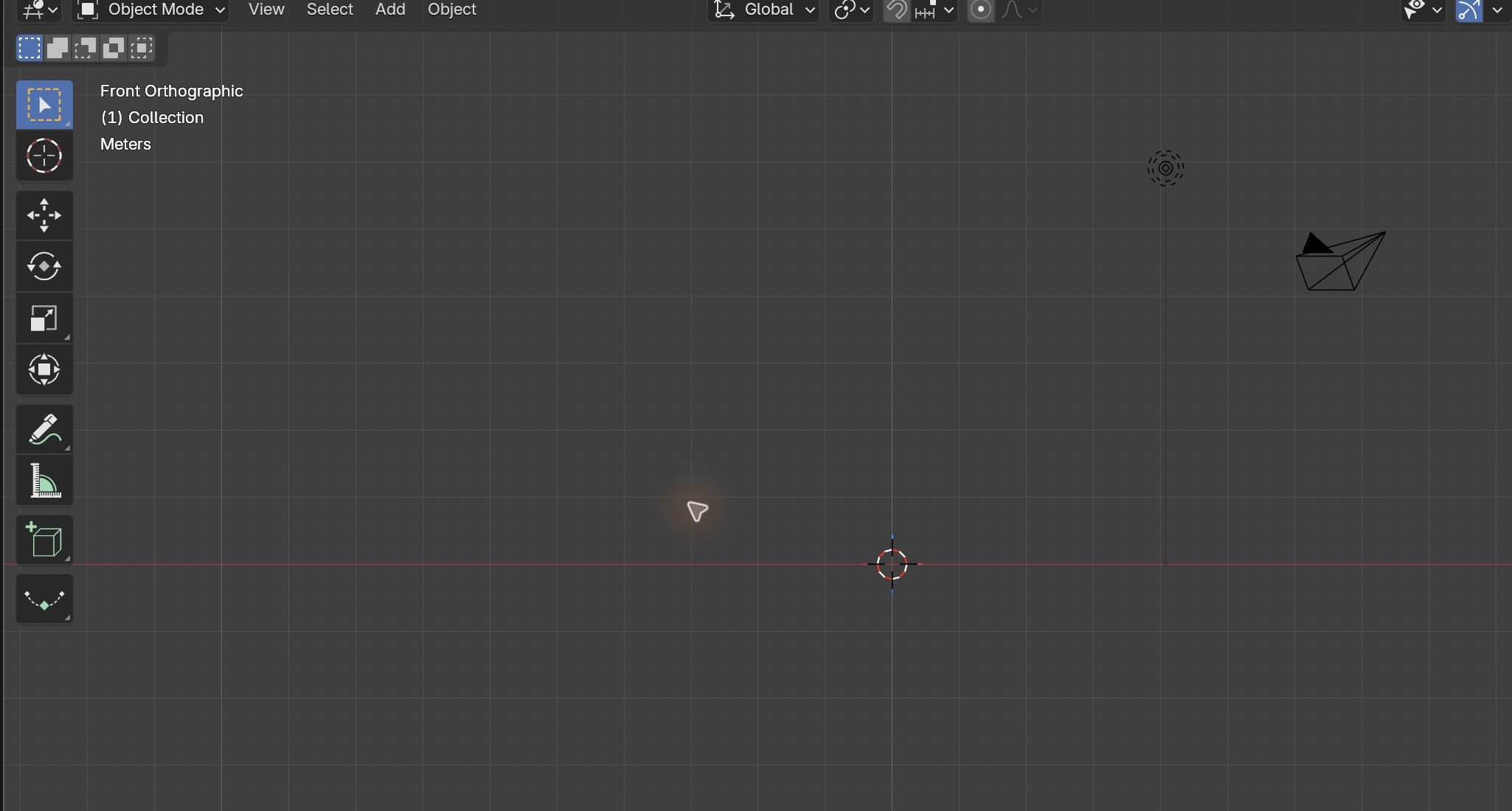Select the bottom tool with dotted curve icon
Viewport: 1512px width, 811px height.
coord(44,599)
